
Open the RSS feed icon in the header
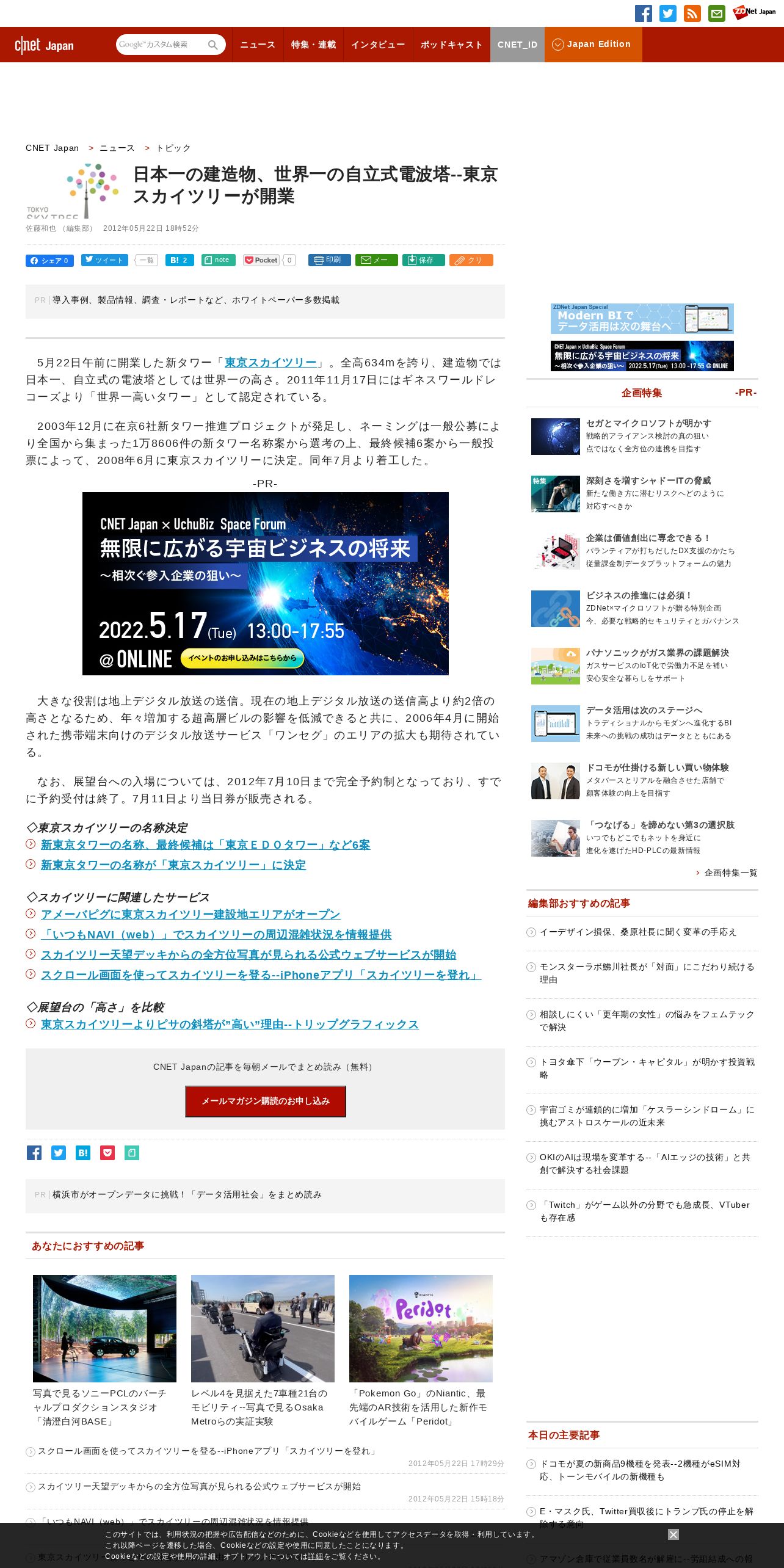pos(692,13)
